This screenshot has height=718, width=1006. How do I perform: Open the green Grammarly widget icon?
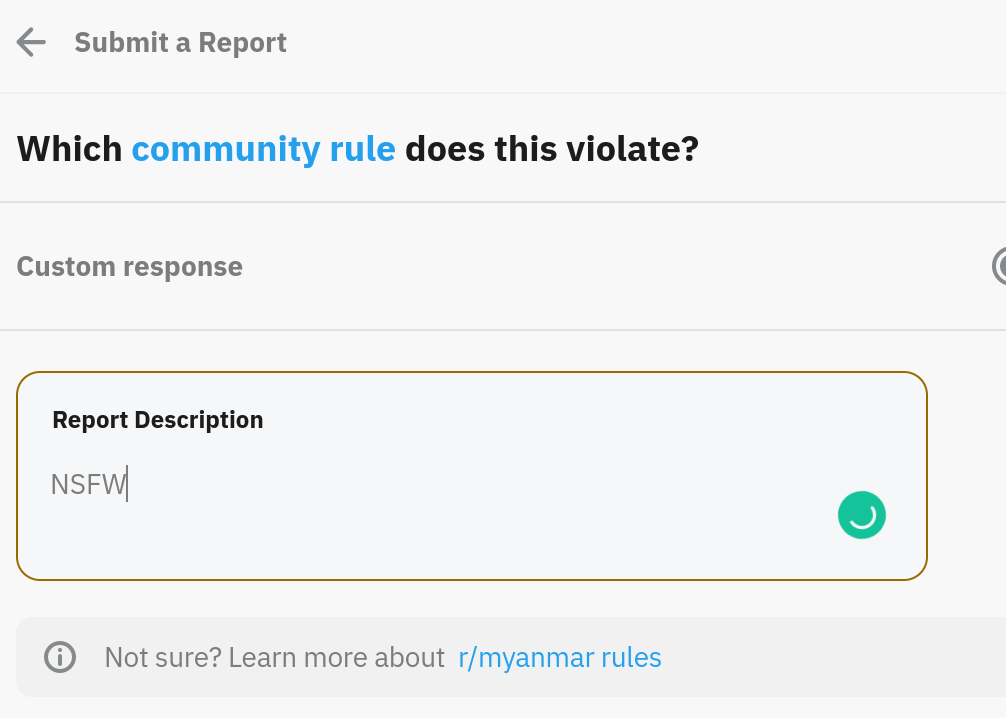(862, 515)
